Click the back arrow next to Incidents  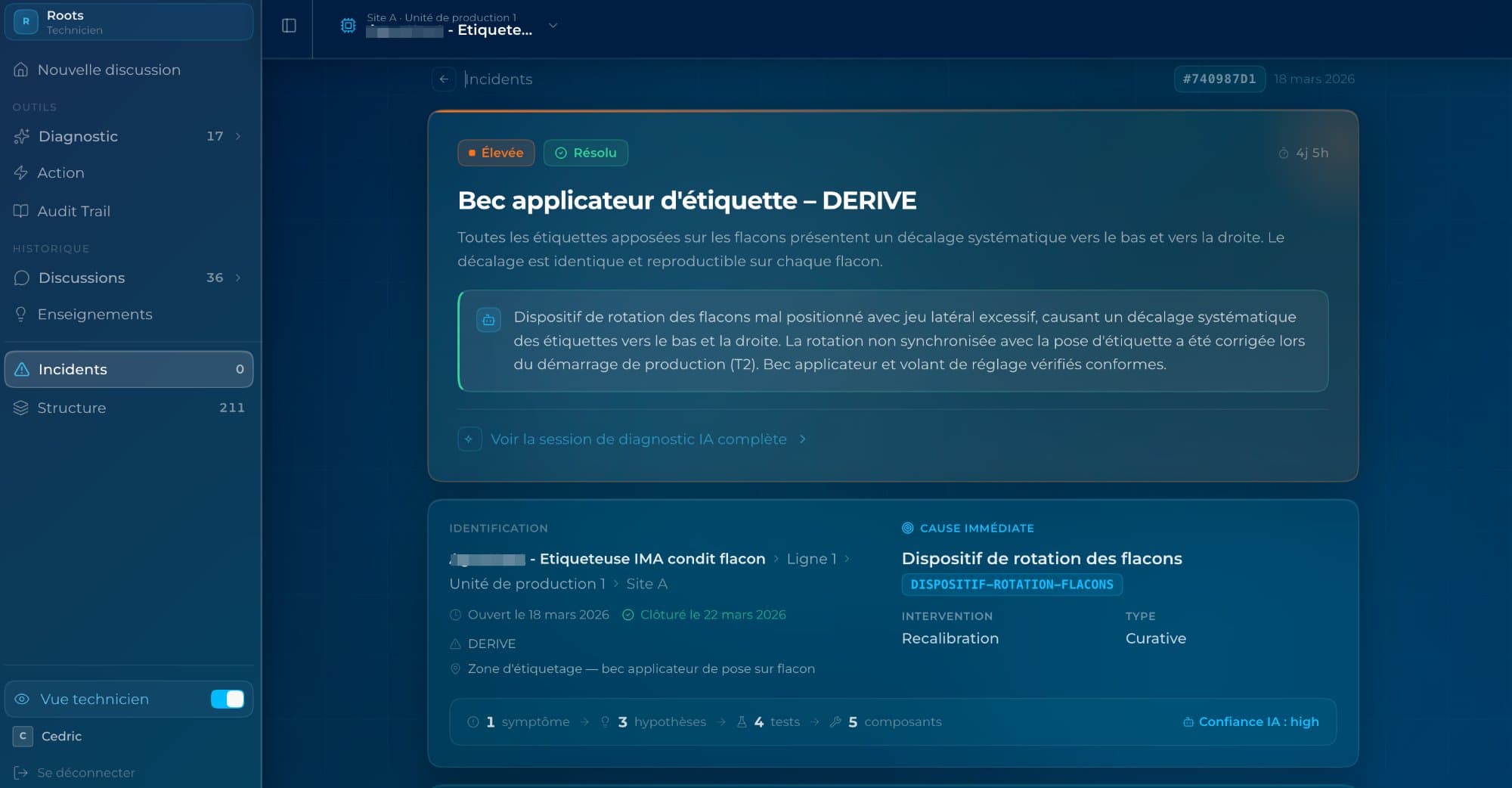(x=444, y=79)
